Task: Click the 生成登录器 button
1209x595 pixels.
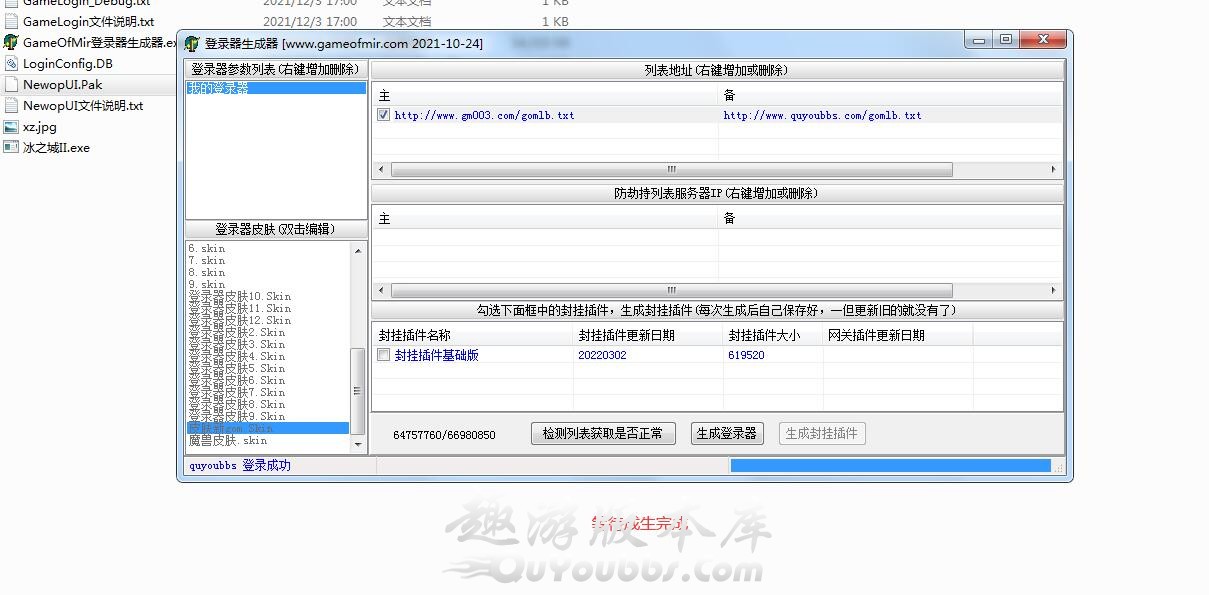Action: pyautogui.click(x=727, y=434)
